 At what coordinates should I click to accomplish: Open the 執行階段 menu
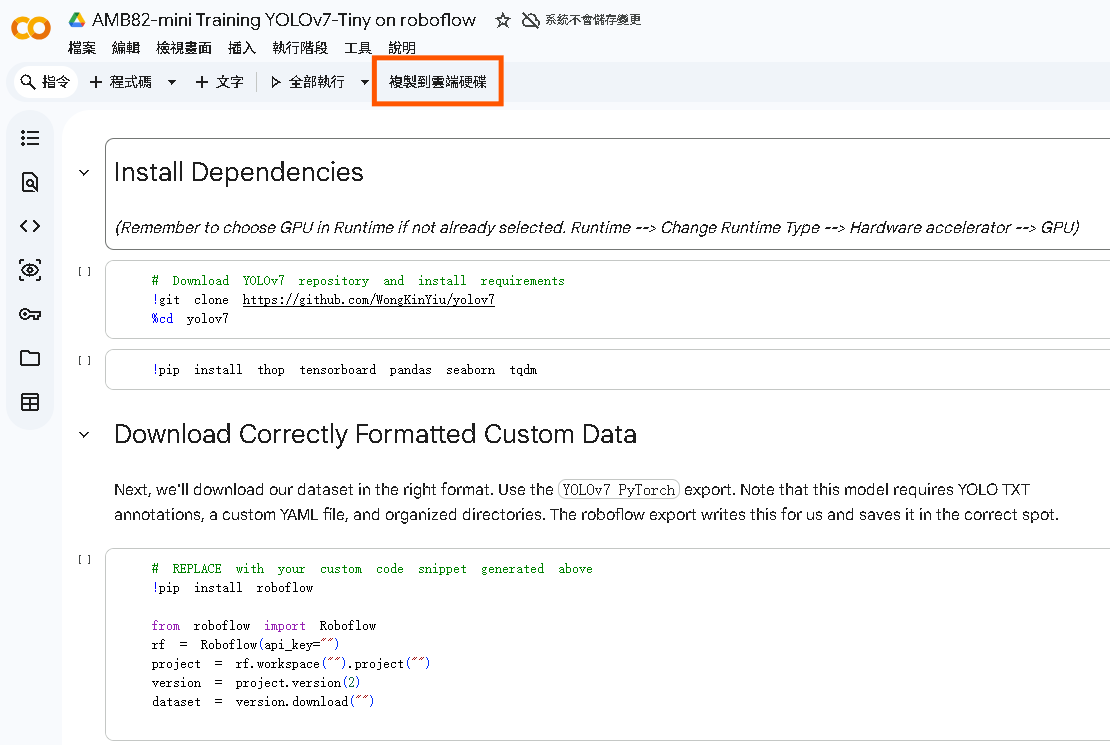tap(300, 47)
